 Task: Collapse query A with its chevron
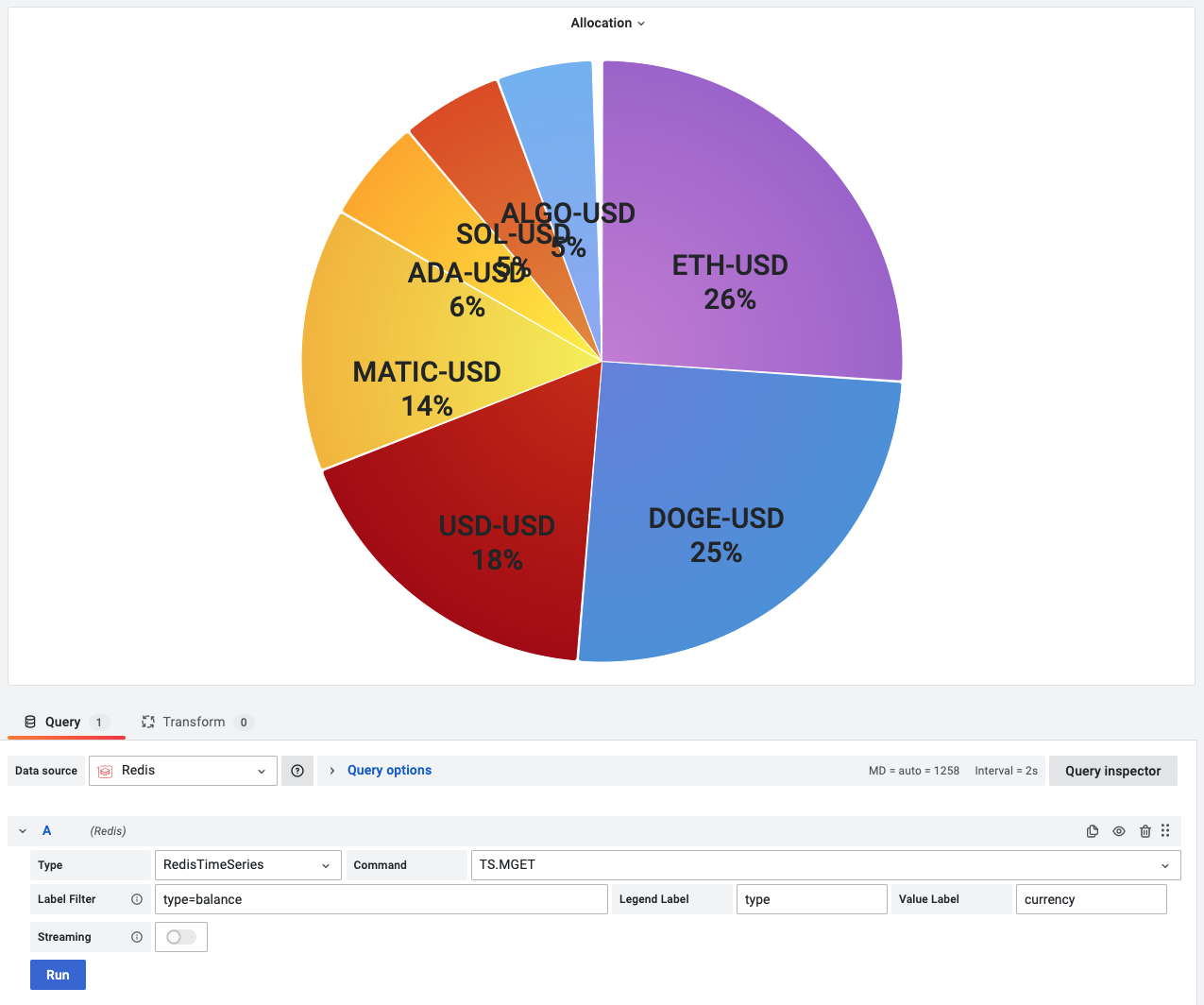click(22, 830)
